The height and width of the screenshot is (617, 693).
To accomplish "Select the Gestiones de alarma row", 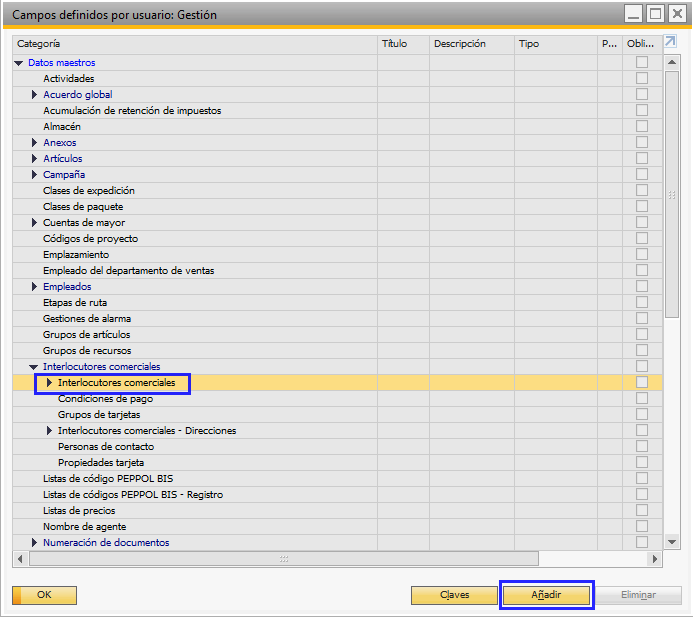I will (x=337, y=319).
